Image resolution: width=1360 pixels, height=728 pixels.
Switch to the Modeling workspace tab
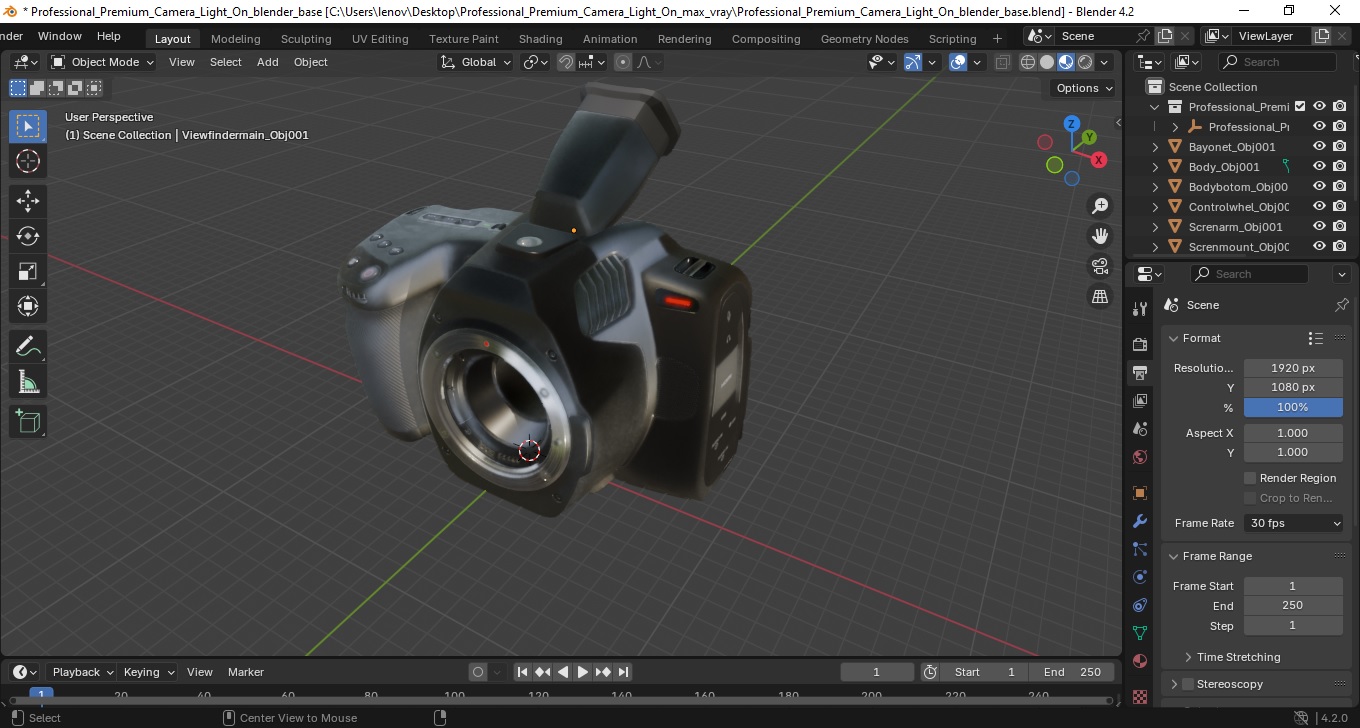pos(236,39)
